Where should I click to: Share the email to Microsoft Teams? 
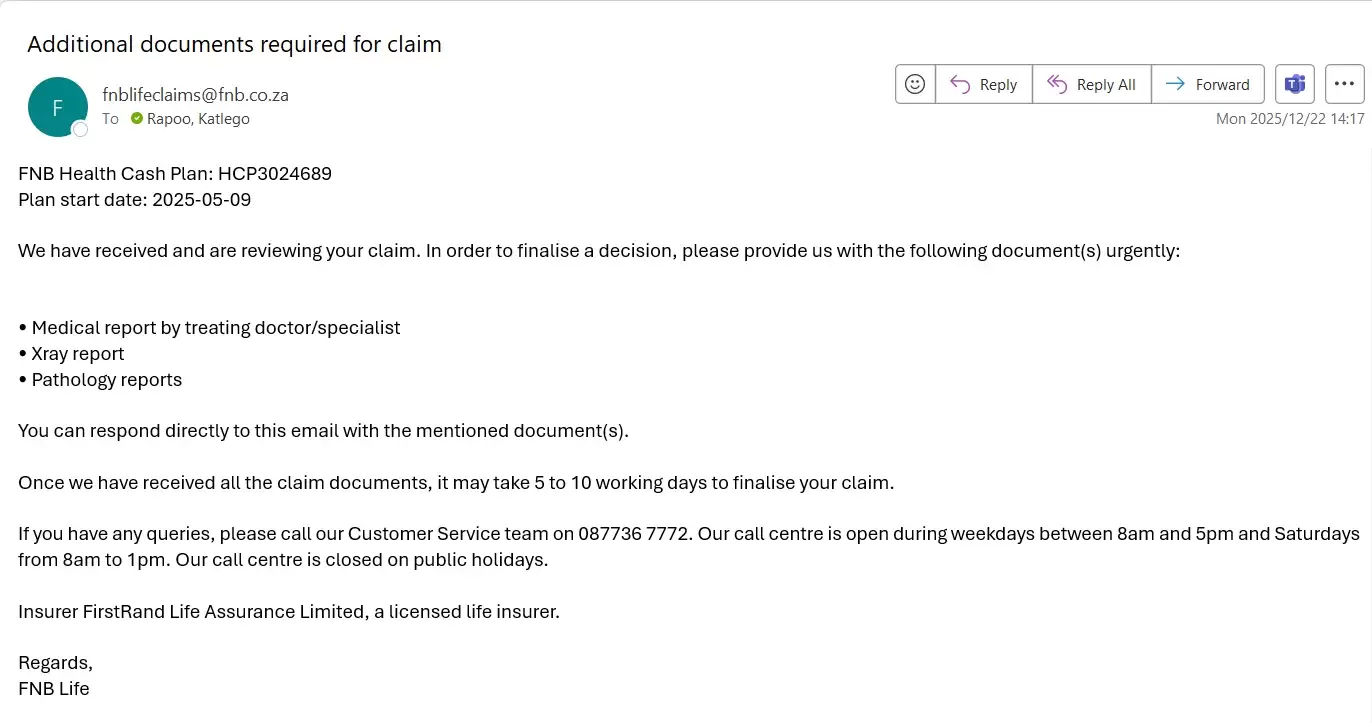1295,85
